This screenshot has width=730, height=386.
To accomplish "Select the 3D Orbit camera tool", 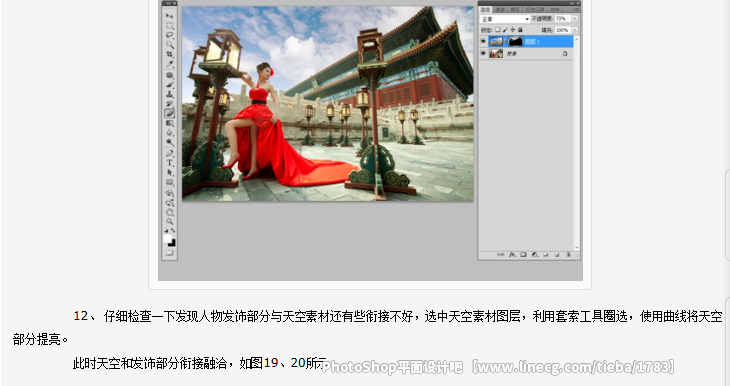I will coord(169,202).
